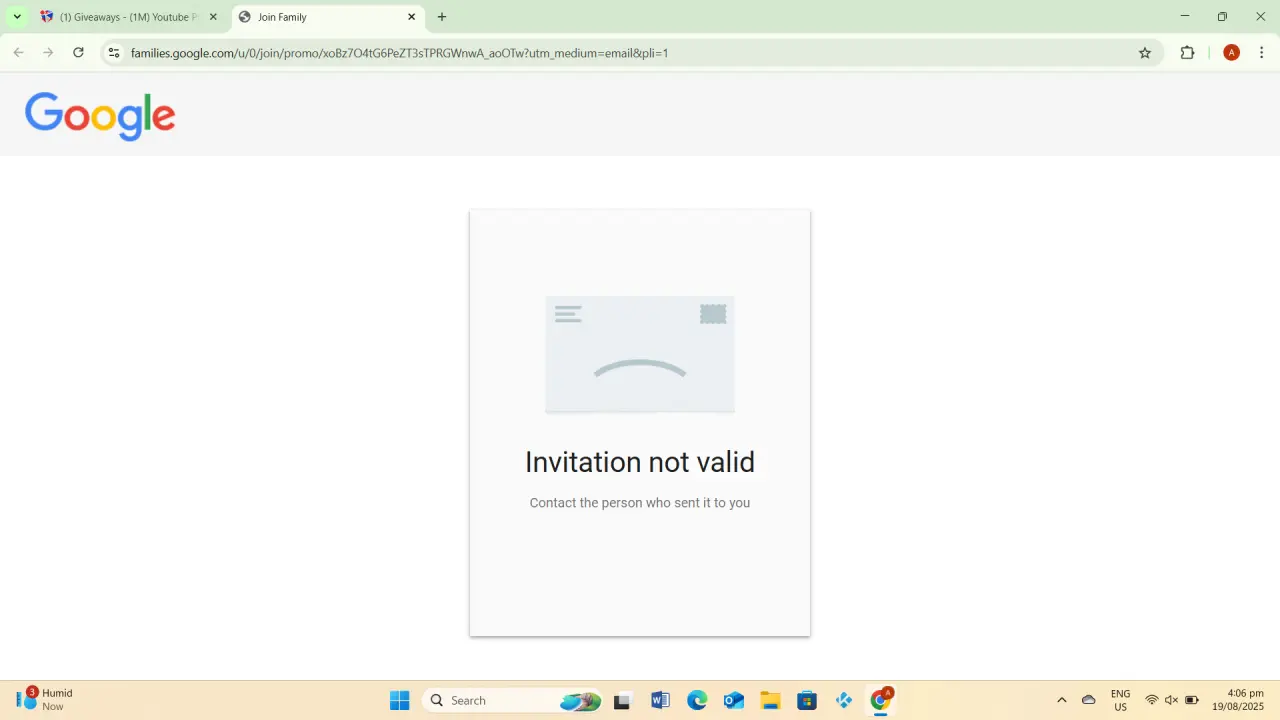Open Task View from the taskbar

click(x=623, y=700)
